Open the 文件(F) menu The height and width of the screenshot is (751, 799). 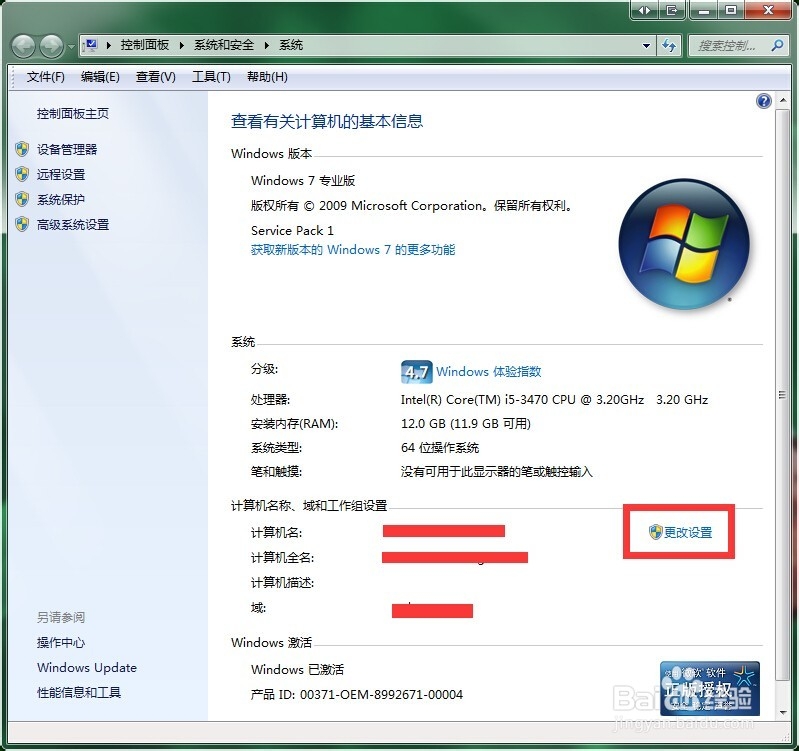click(45, 77)
